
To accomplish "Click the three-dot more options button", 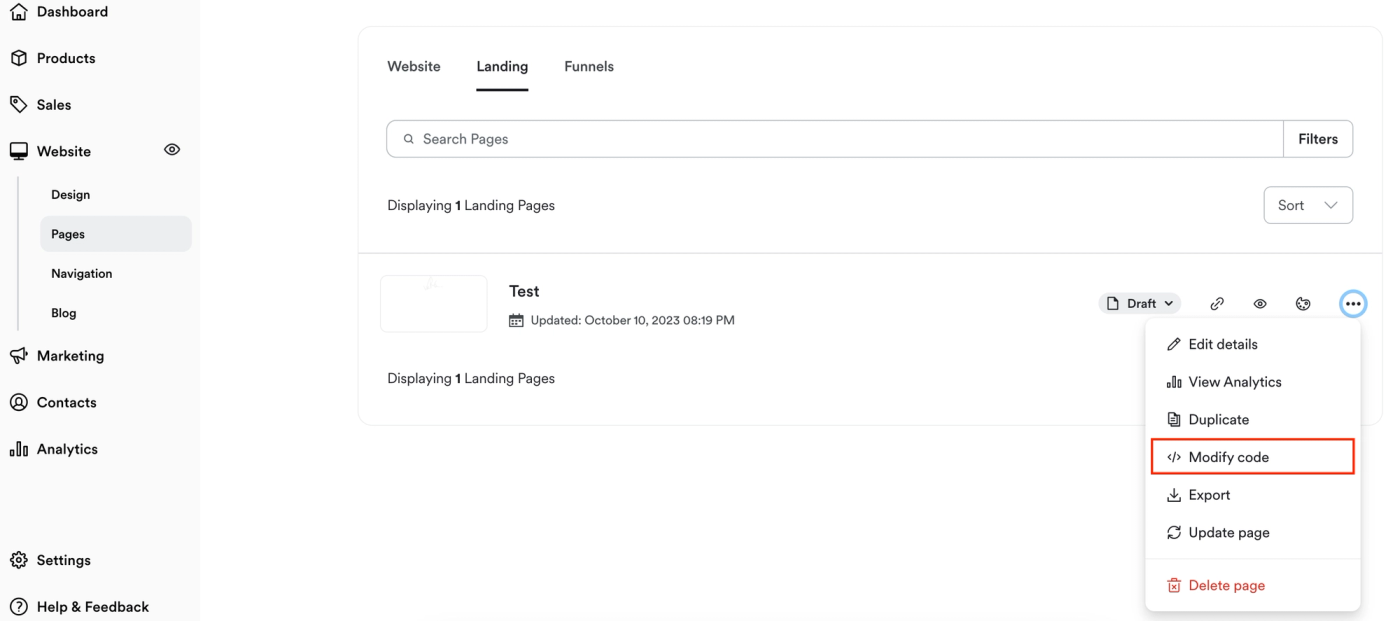I will (x=1353, y=304).
